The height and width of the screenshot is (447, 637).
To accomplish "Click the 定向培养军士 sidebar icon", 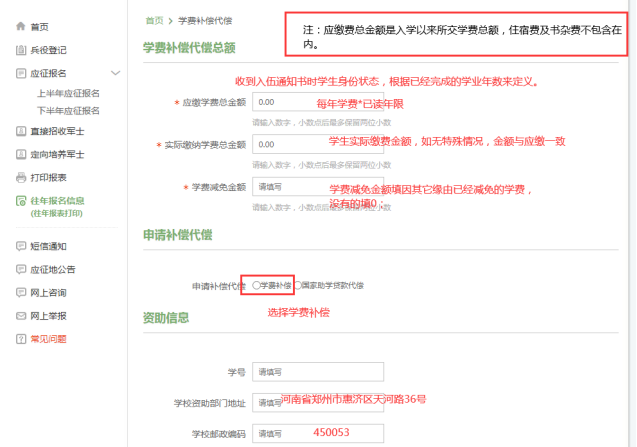I will [x=21, y=154].
